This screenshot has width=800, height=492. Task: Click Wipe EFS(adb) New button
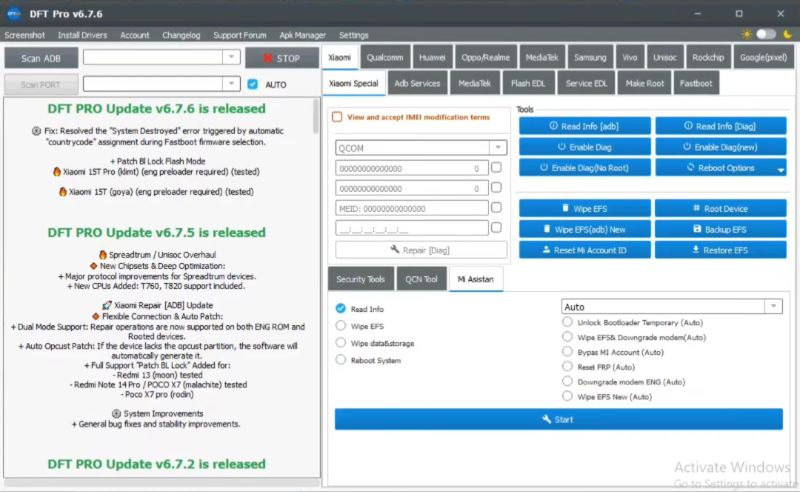(585, 230)
